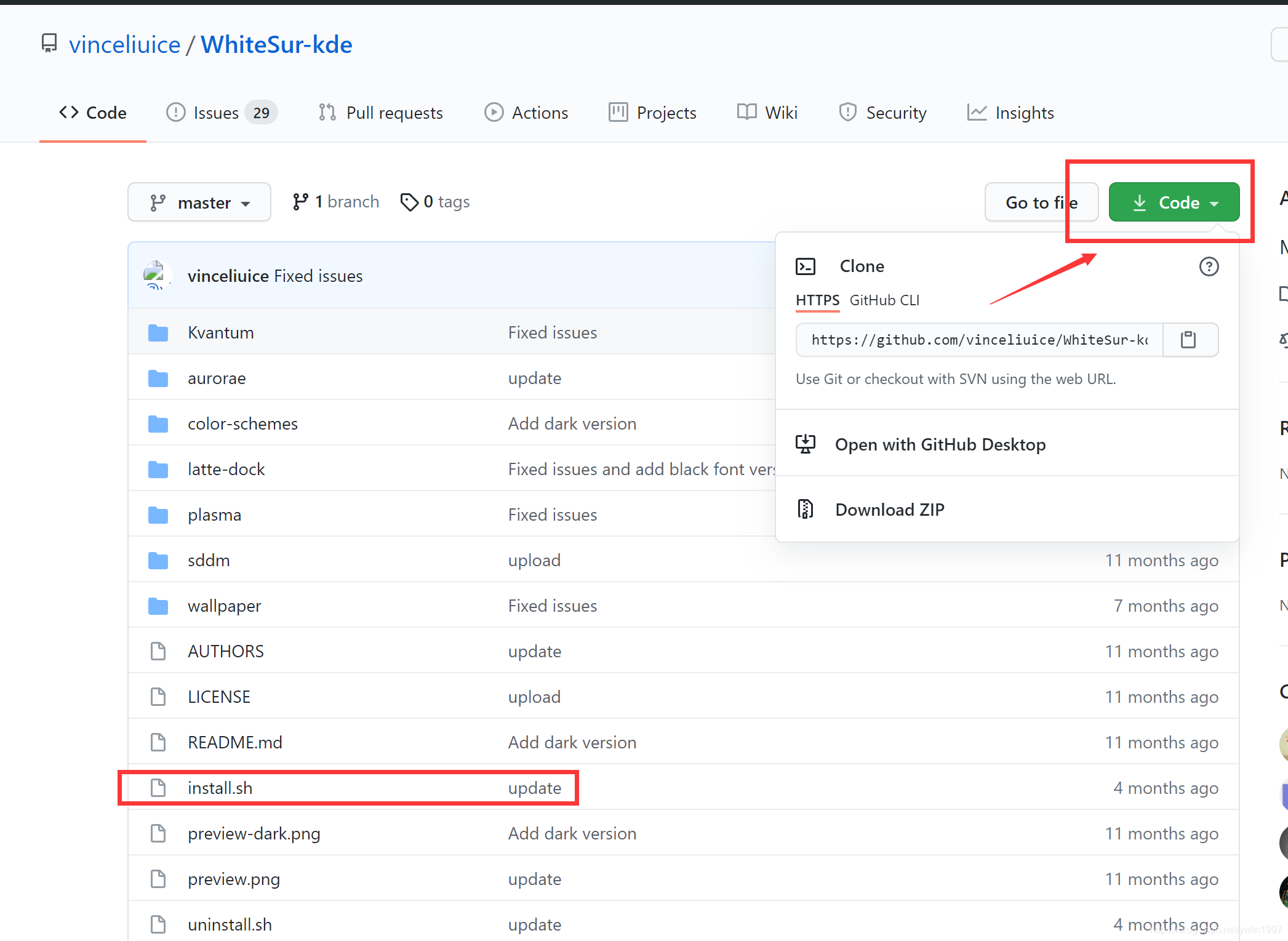
Task: Open the Fixed issues latest commit message
Action: click(319, 276)
